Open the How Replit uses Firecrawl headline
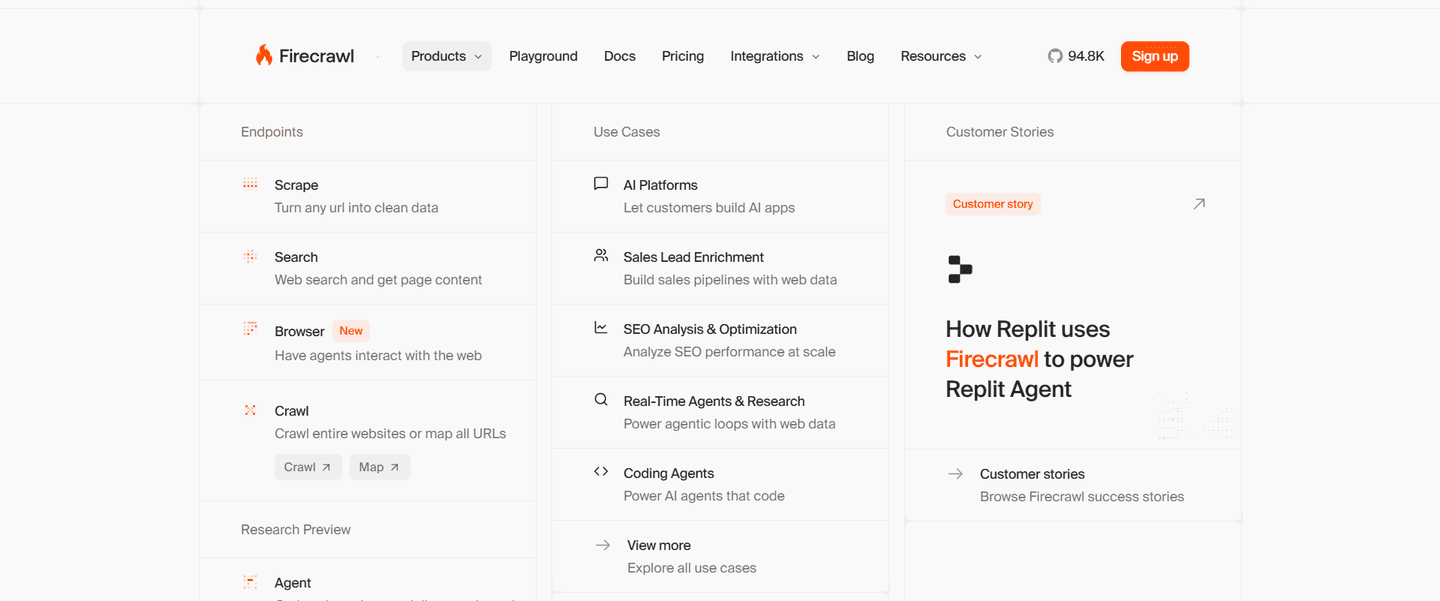This screenshot has width=1440, height=601. [1040, 359]
